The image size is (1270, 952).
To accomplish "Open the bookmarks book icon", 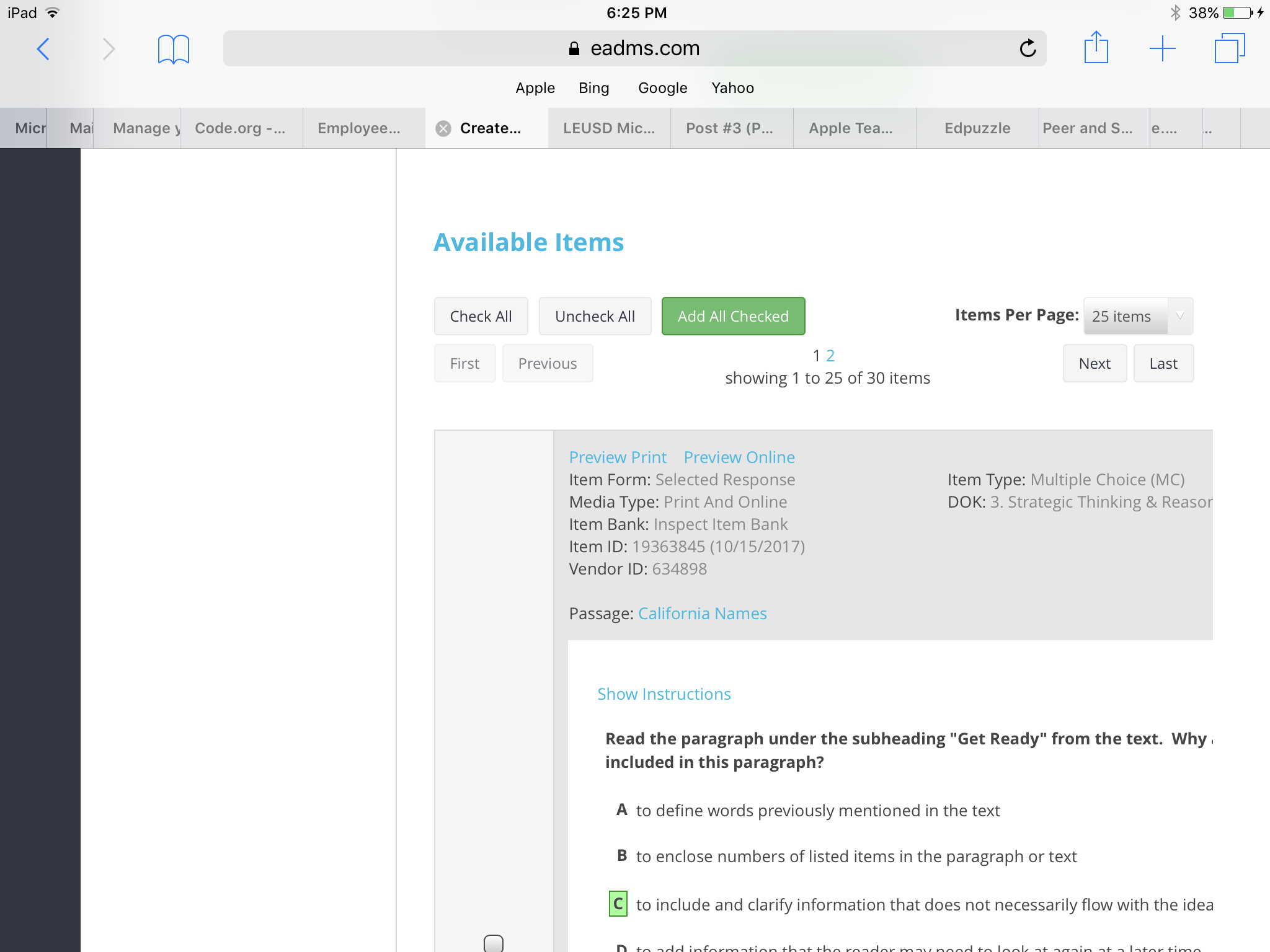I will coord(173,49).
